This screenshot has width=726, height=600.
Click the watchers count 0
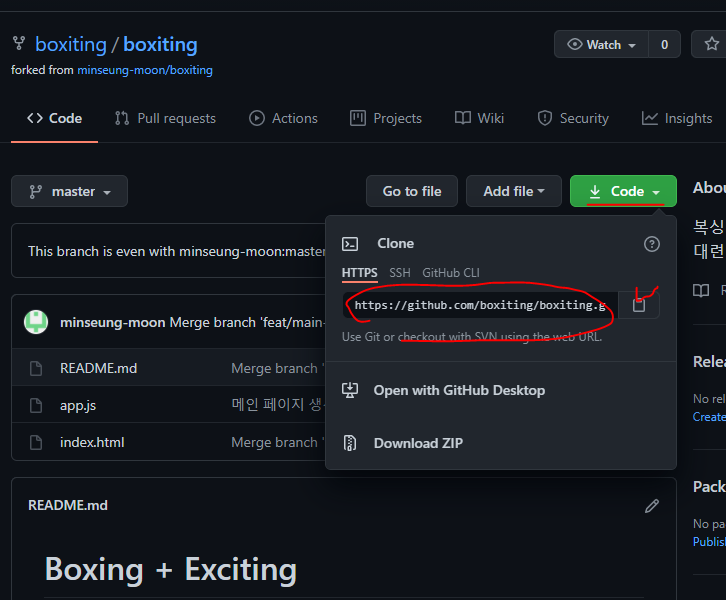pyautogui.click(x=664, y=44)
